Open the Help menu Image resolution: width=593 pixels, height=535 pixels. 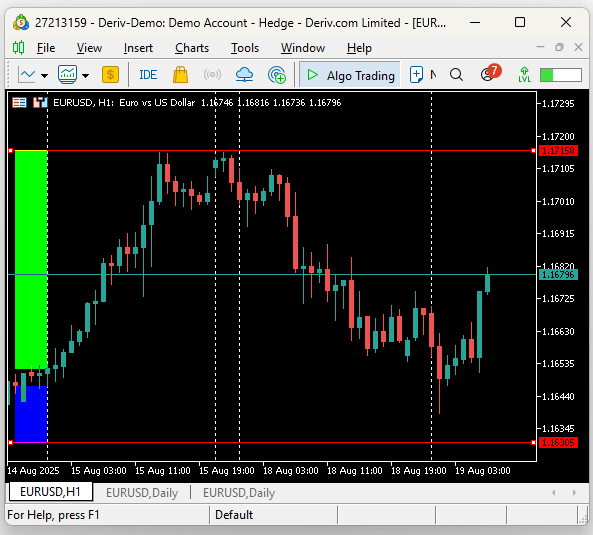click(359, 48)
